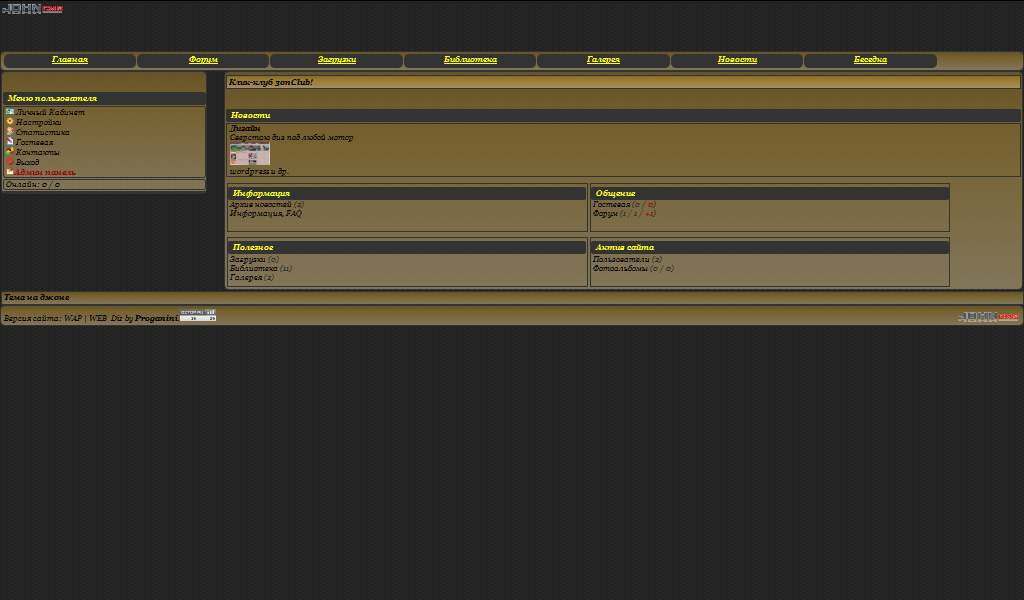This screenshot has height=600, width=1024.
Task: Open Фотоальбомы under Актив сайта
Action: pos(620,268)
